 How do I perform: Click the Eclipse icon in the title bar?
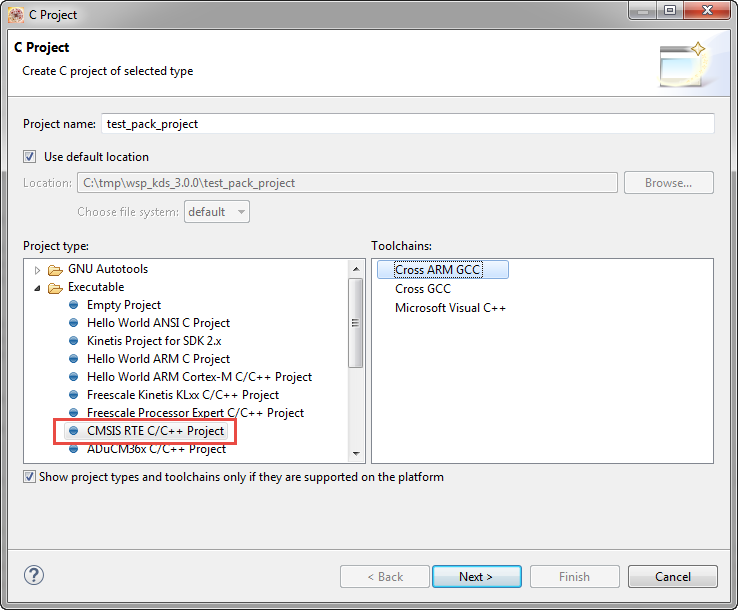pyautogui.click(x=15, y=15)
